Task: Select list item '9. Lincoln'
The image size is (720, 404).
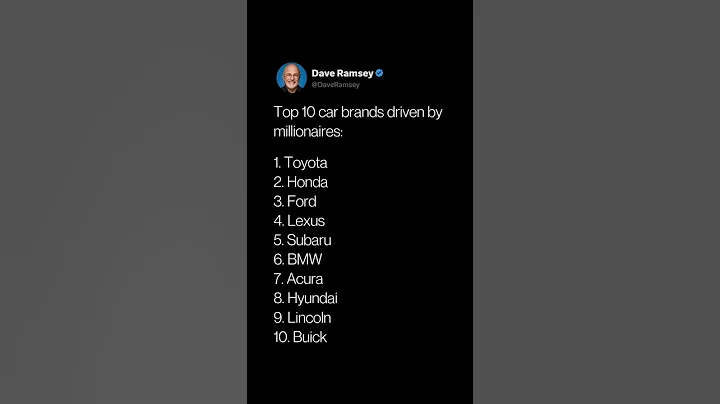Action: coord(303,318)
